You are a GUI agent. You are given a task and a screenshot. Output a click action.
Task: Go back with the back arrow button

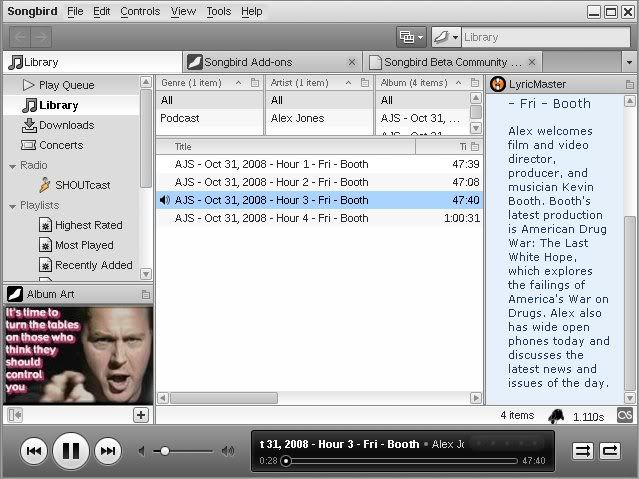coord(20,37)
